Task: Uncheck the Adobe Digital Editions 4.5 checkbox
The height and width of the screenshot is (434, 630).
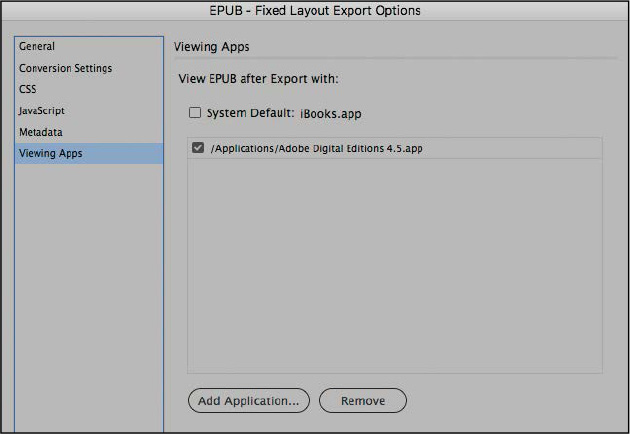Action: point(198,148)
